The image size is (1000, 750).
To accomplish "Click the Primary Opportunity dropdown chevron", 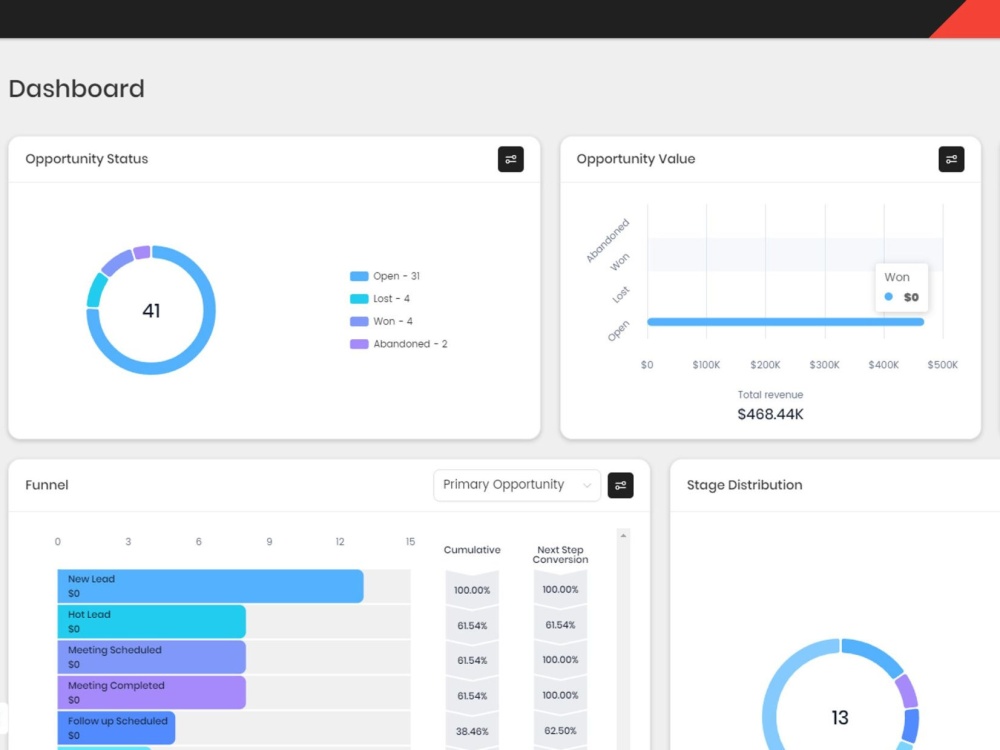I will pyautogui.click(x=586, y=485).
